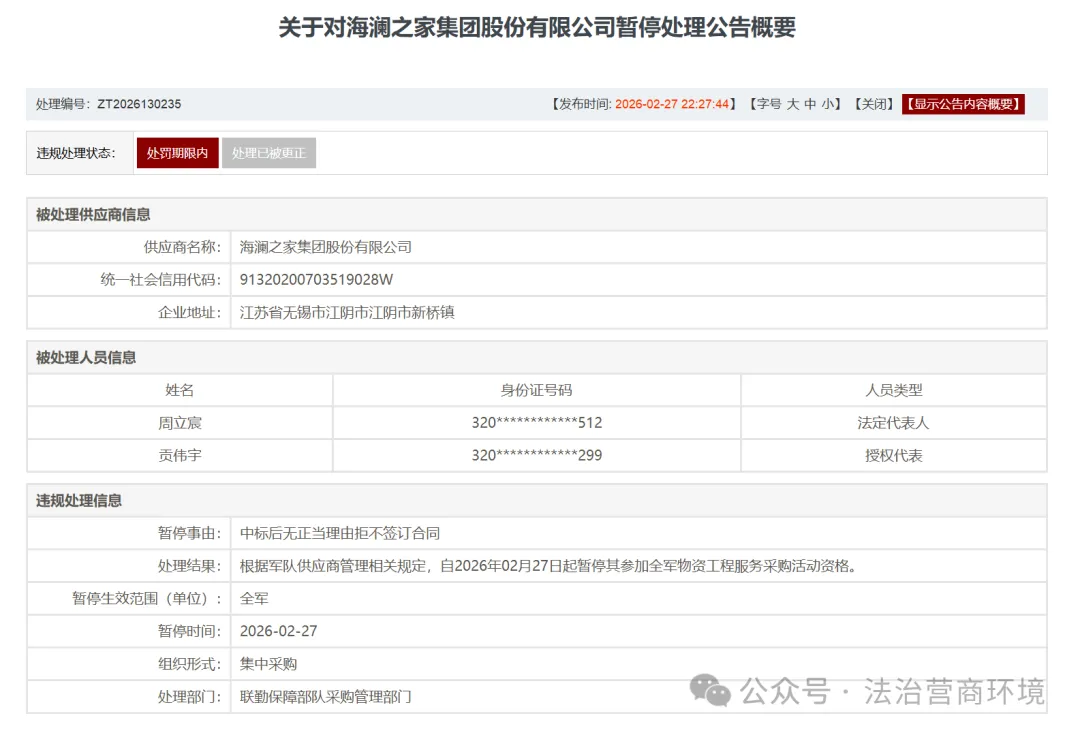The width and height of the screenshot is (1080, 735).
Task: Click the 集中采购 value
Action: (269, 664)
